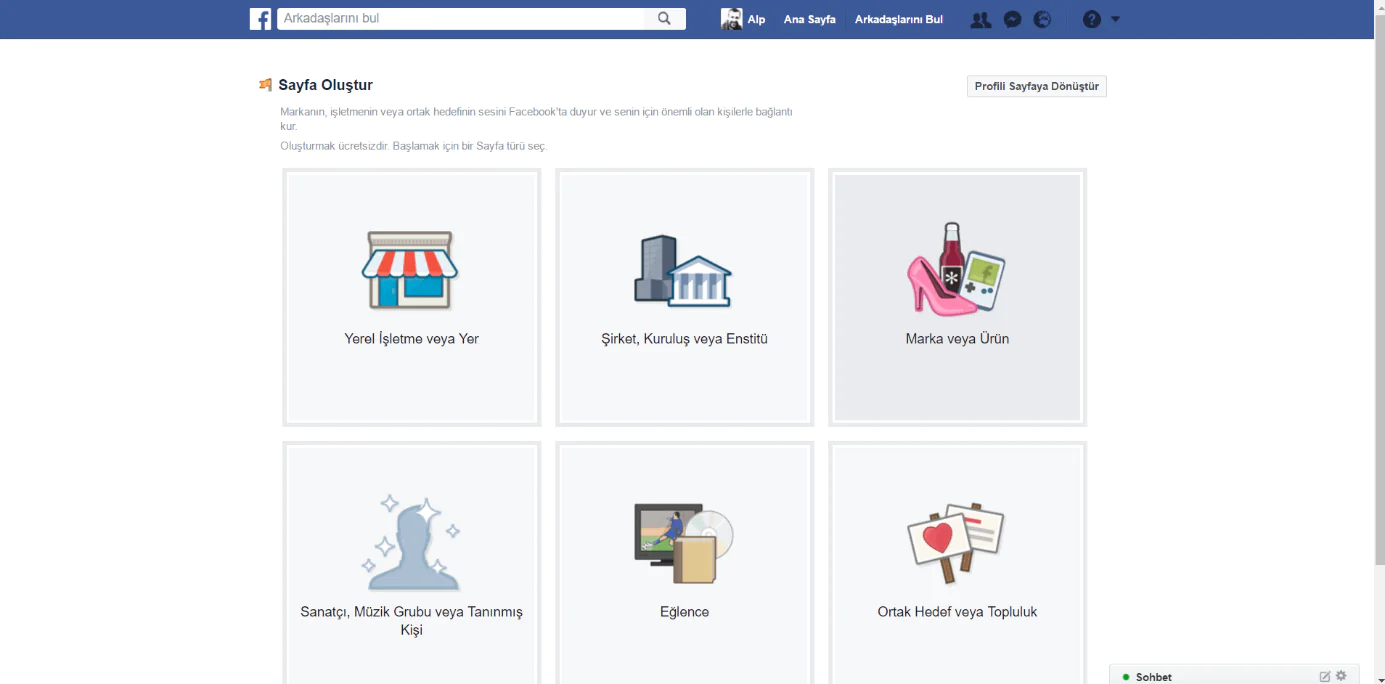Choose Ortak Hedef veya Topluluk label
Viewport: 1385px width, 684px height.
tap(957, 612)
